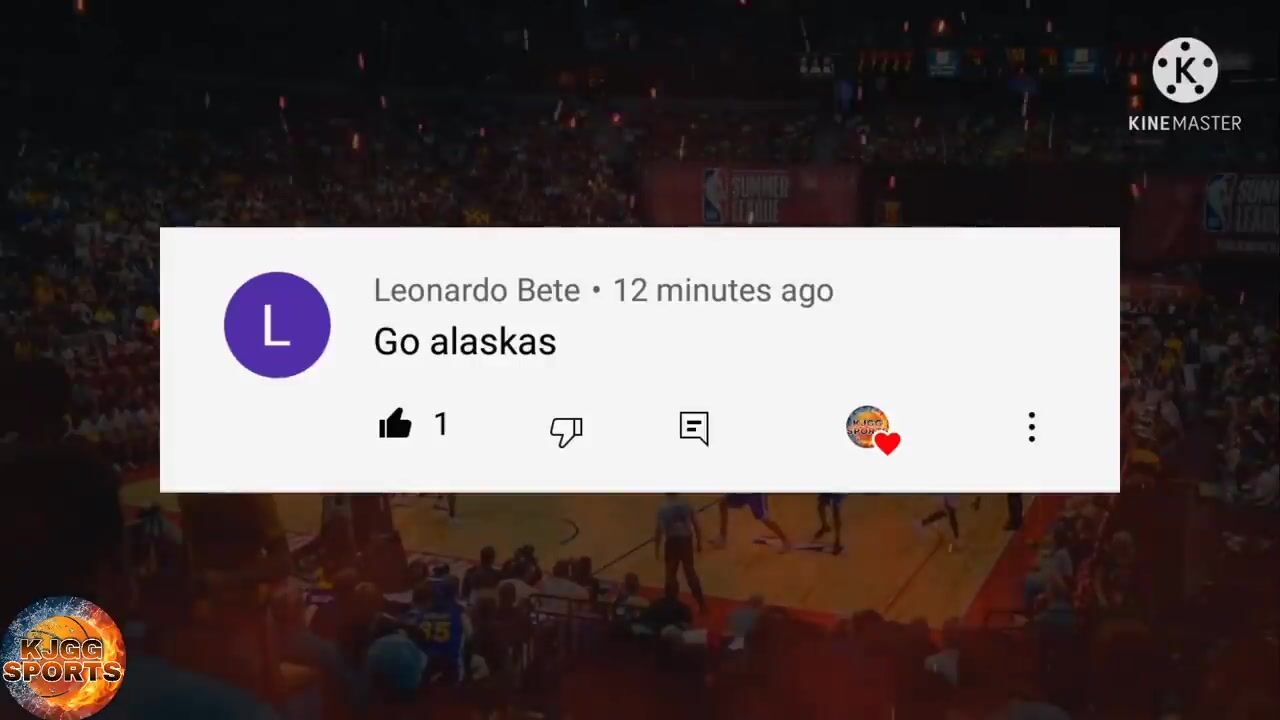This screenshot has width=1280, height=720.
Task: Open the three-dot comment options menu
Action: click(x=1032, y=427)
